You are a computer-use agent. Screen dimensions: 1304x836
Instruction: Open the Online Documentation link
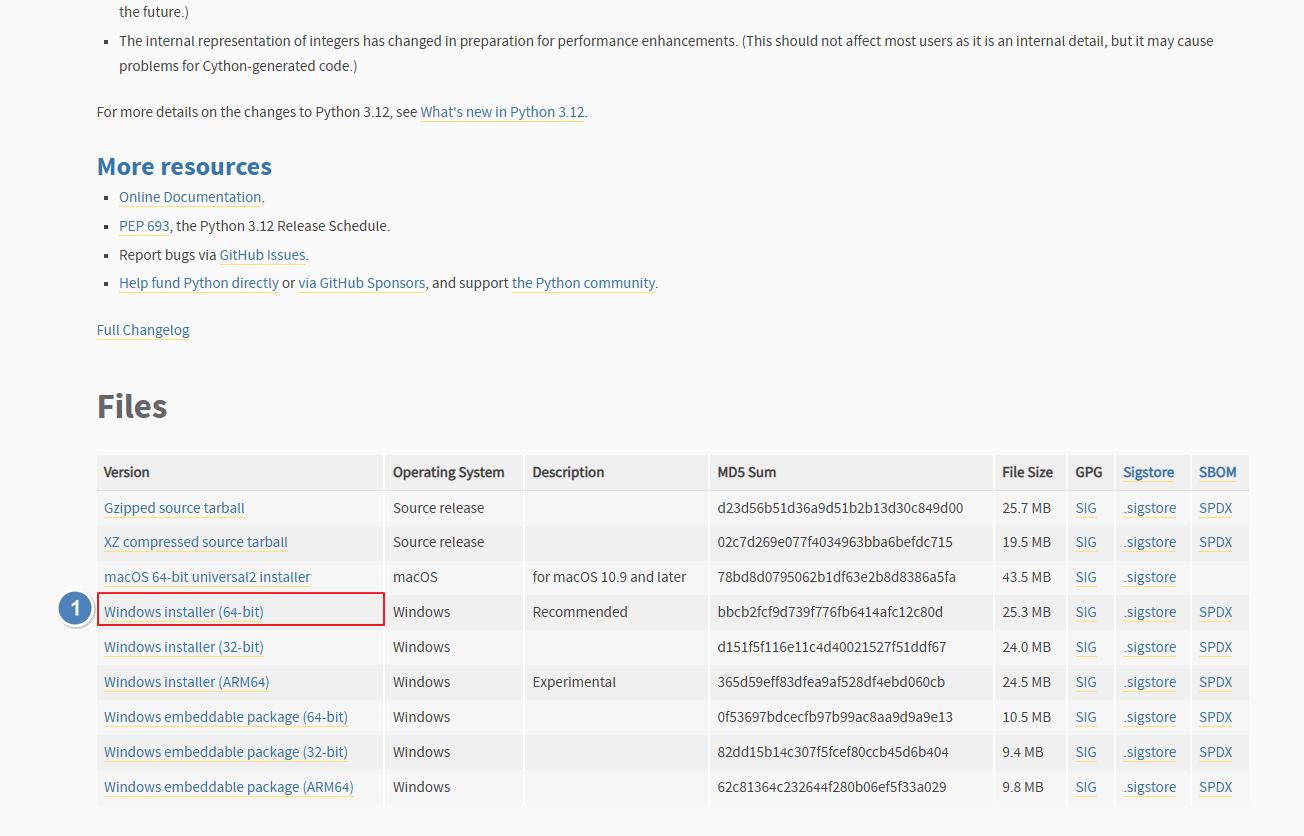click(x=190, y=197)
